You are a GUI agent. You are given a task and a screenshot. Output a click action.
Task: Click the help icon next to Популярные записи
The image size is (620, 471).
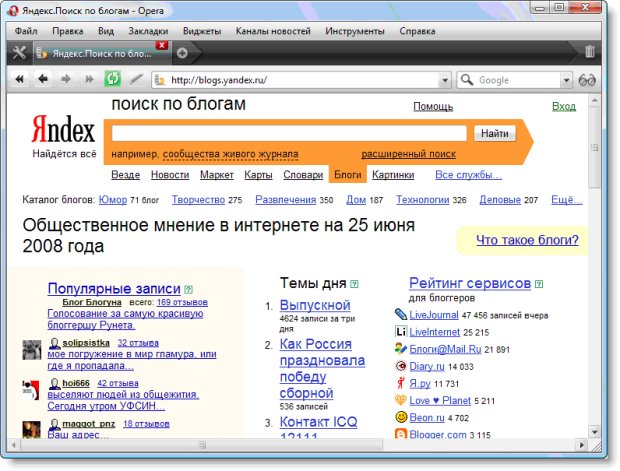pos(189,289)
